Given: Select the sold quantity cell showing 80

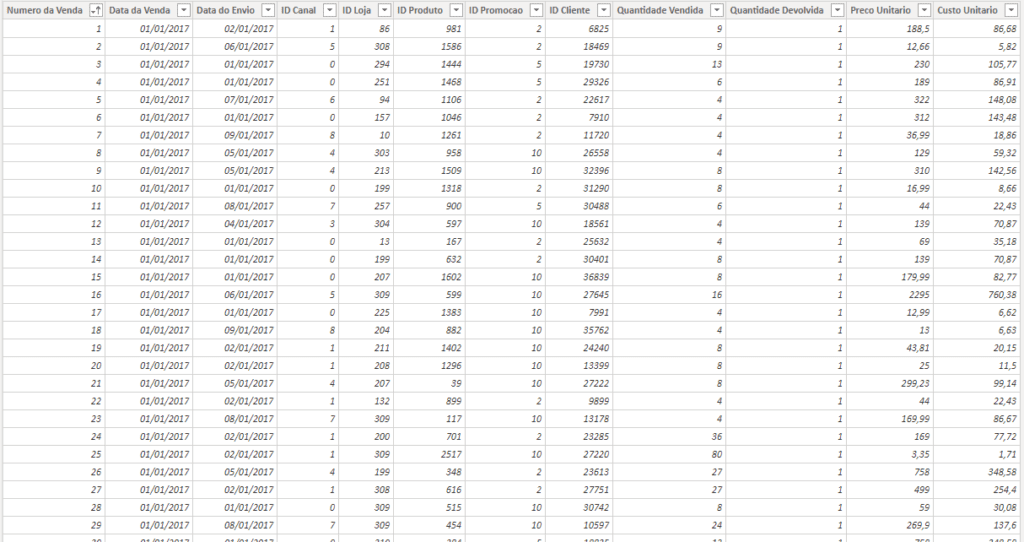Looking at the screenshot, I should tap(669, 454).
